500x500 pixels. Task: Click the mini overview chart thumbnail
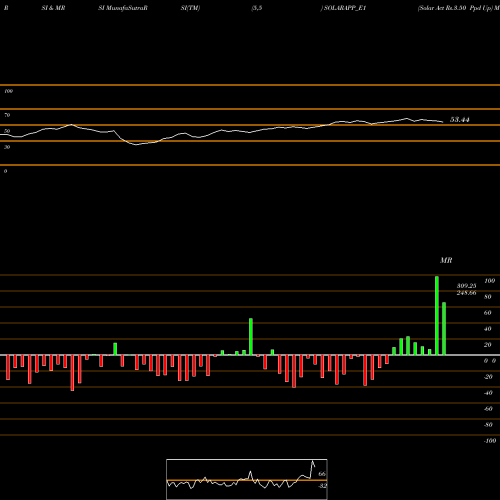point(247,479)
